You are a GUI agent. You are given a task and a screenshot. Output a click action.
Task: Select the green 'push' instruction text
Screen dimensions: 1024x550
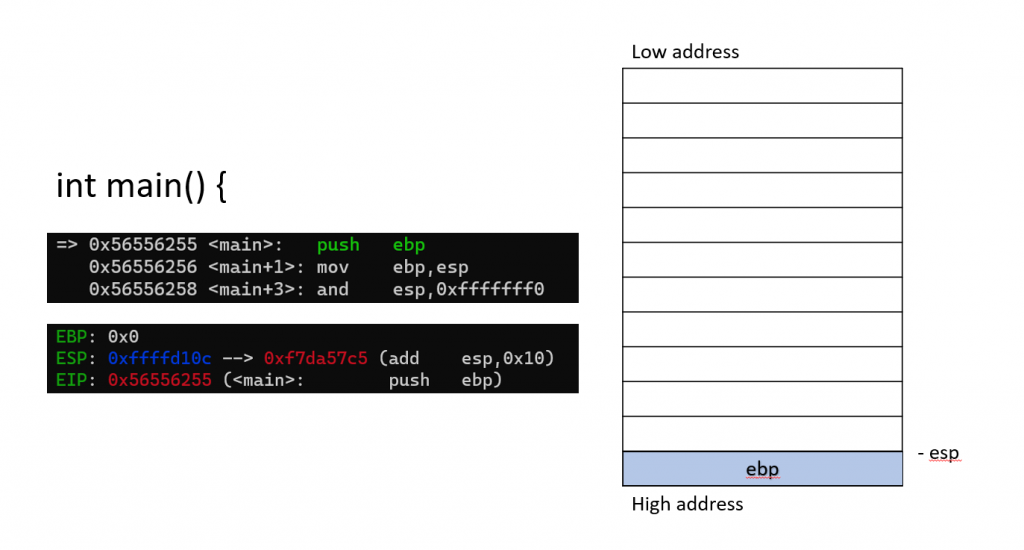tap(338, 245)
